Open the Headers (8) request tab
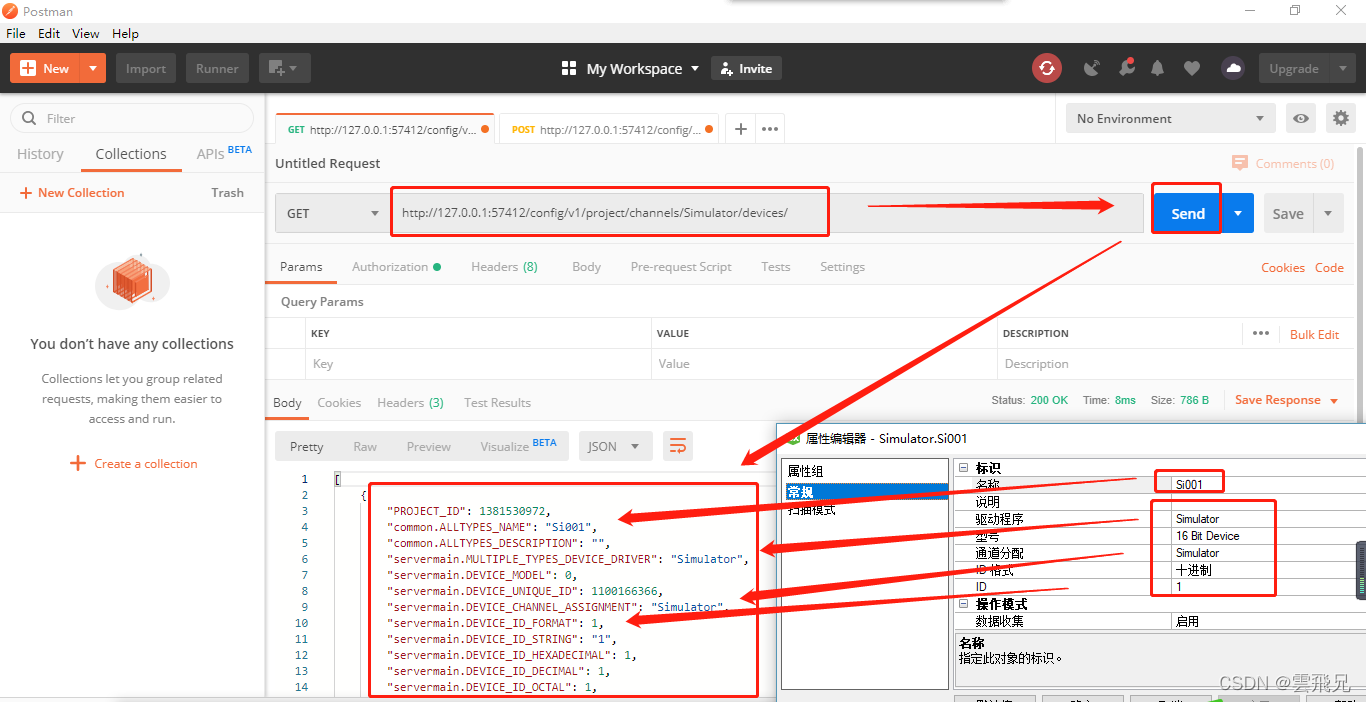1366x702 pixels. 504,267
